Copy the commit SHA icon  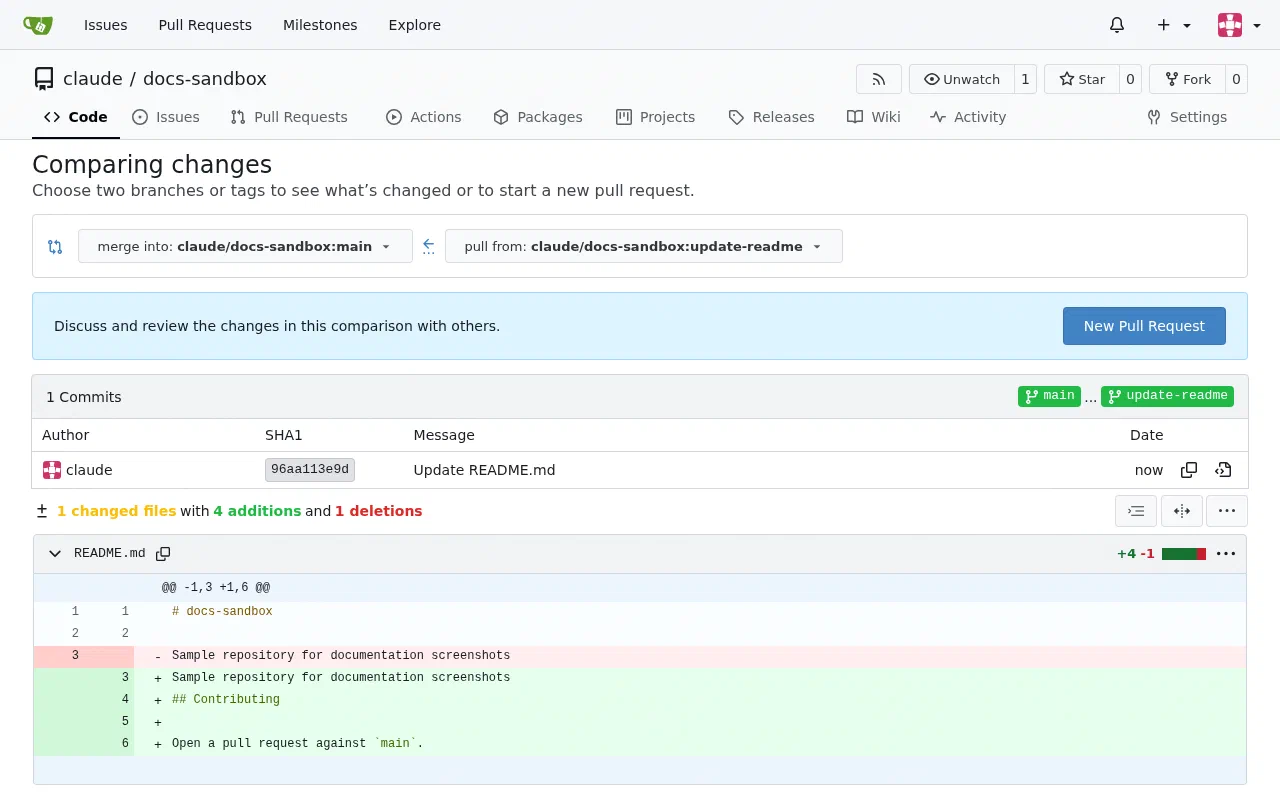tap(1189, 470)
